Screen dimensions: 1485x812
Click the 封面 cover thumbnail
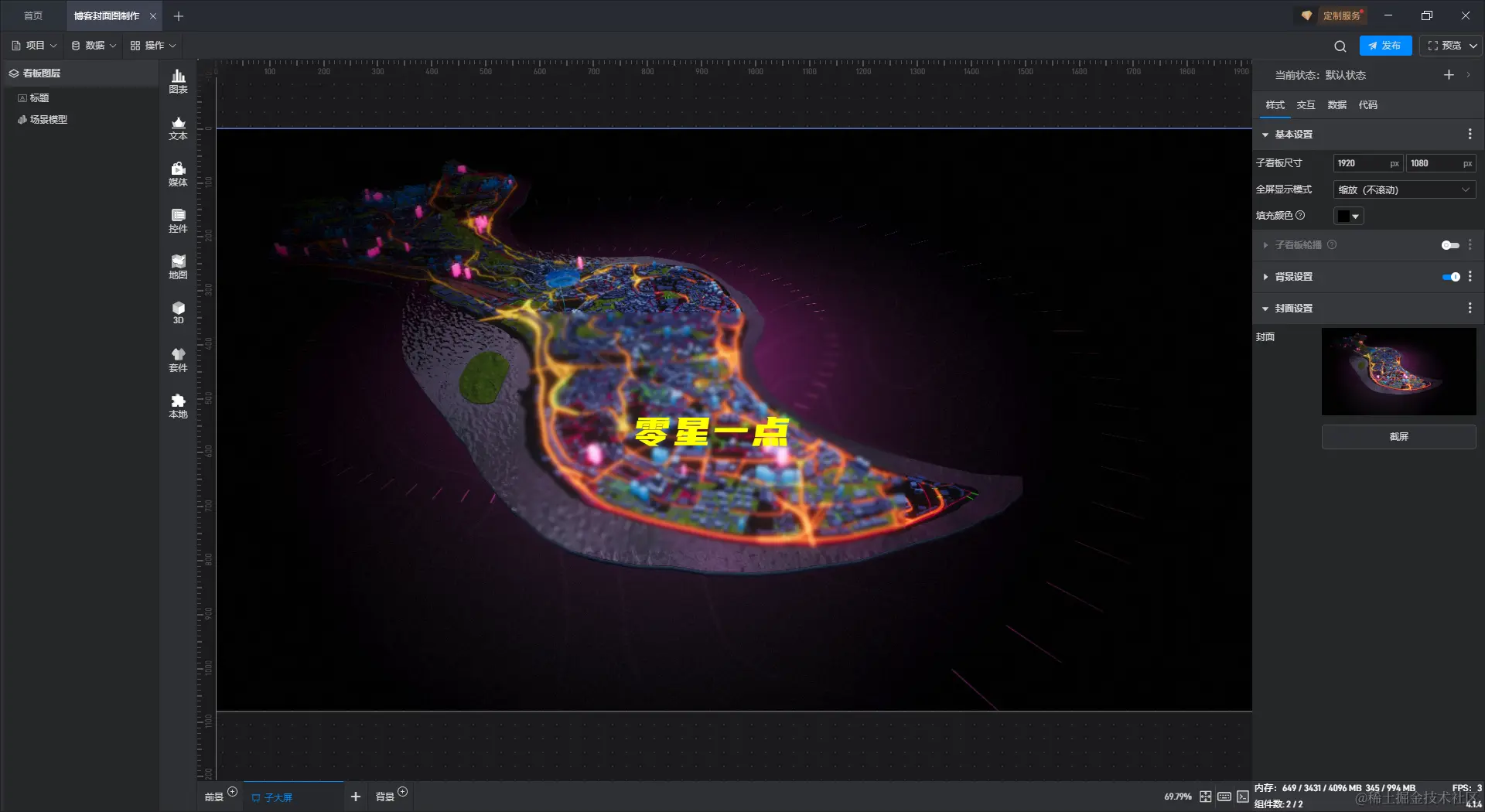1398,371
